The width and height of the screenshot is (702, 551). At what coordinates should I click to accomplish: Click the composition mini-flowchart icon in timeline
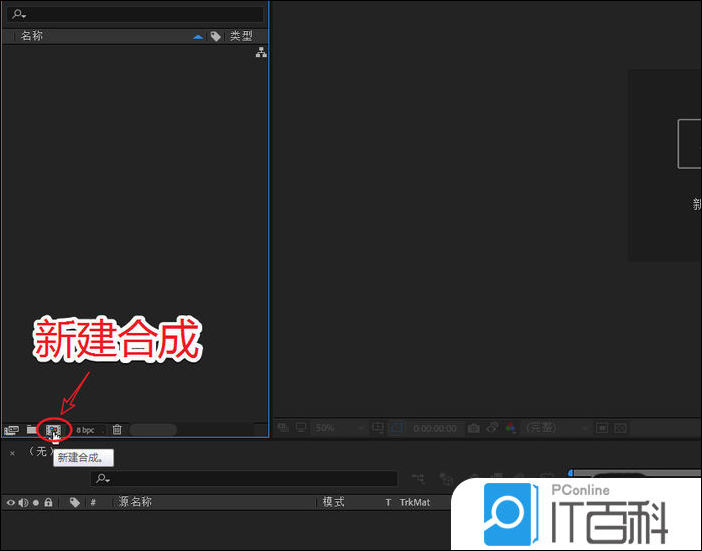418,478
